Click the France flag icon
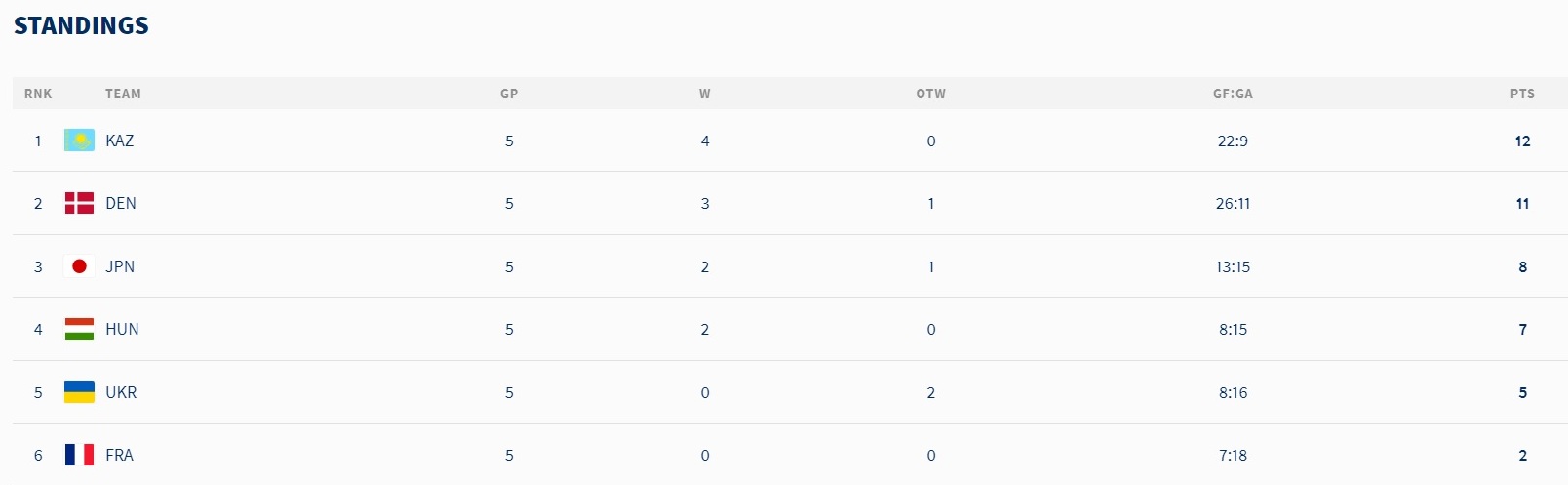This screenshot has width=1568, height=485. click(79, 455)
